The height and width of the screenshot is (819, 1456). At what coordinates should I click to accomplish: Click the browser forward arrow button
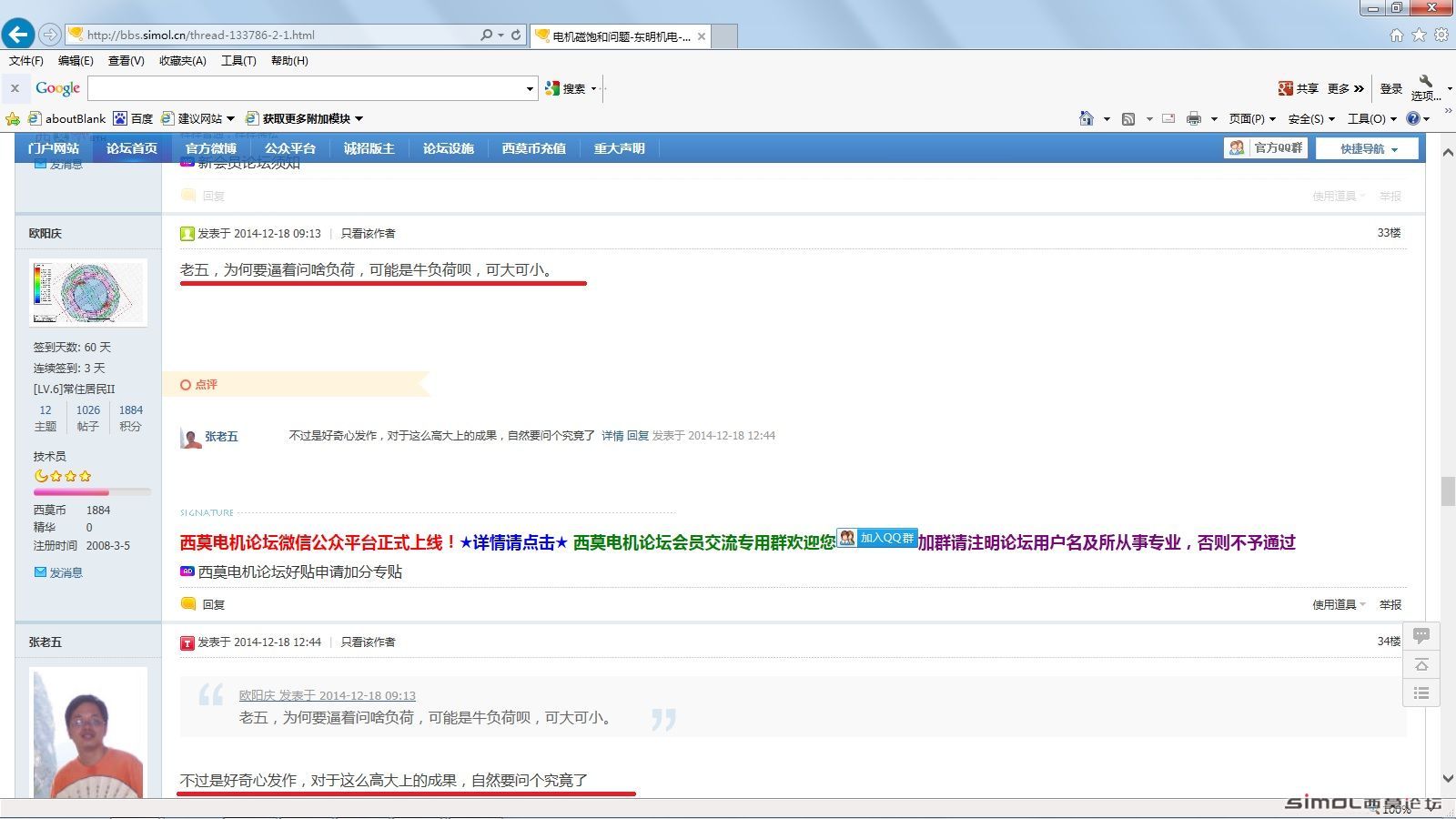coord(50,35)
